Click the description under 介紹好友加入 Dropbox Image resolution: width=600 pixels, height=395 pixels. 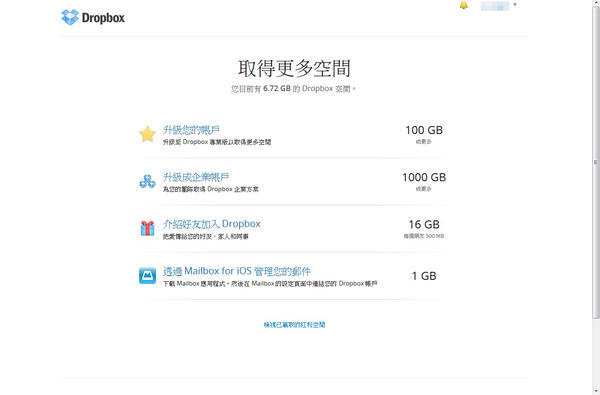tap(205, 237)
